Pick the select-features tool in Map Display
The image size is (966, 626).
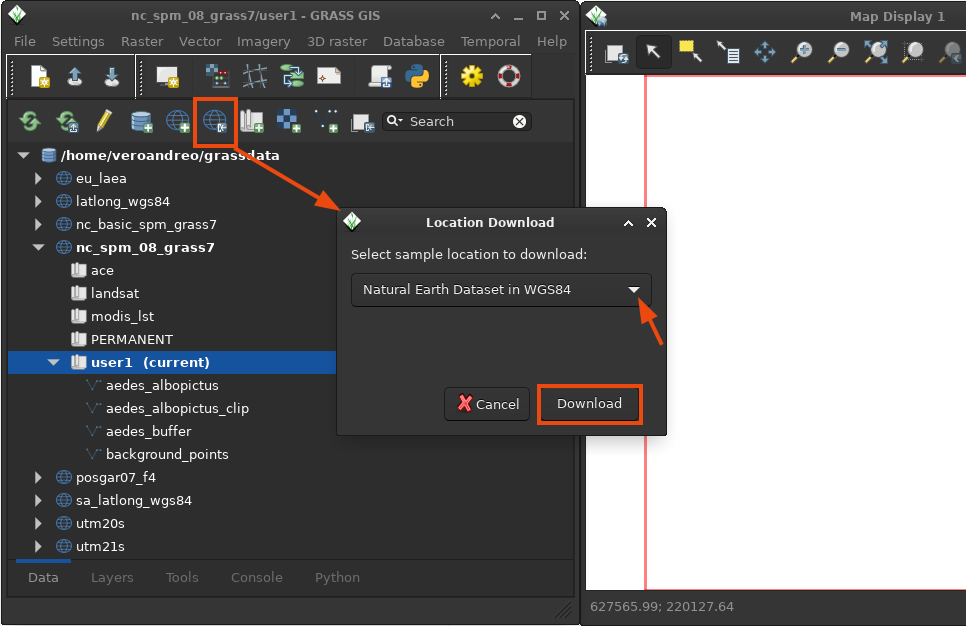[x=691, y=52]
